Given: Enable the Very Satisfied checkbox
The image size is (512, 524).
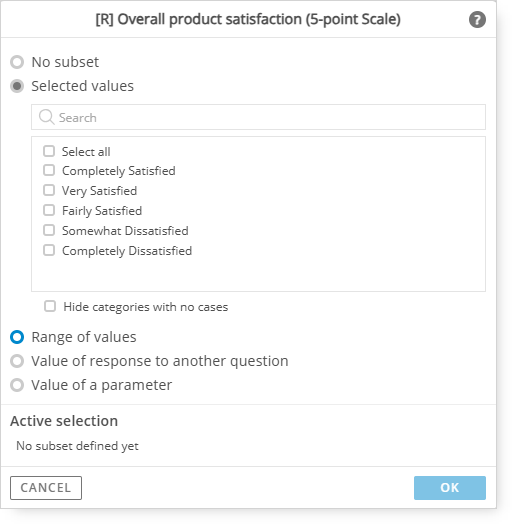Looking at the screenshot, I should click(x=49, y=190).
